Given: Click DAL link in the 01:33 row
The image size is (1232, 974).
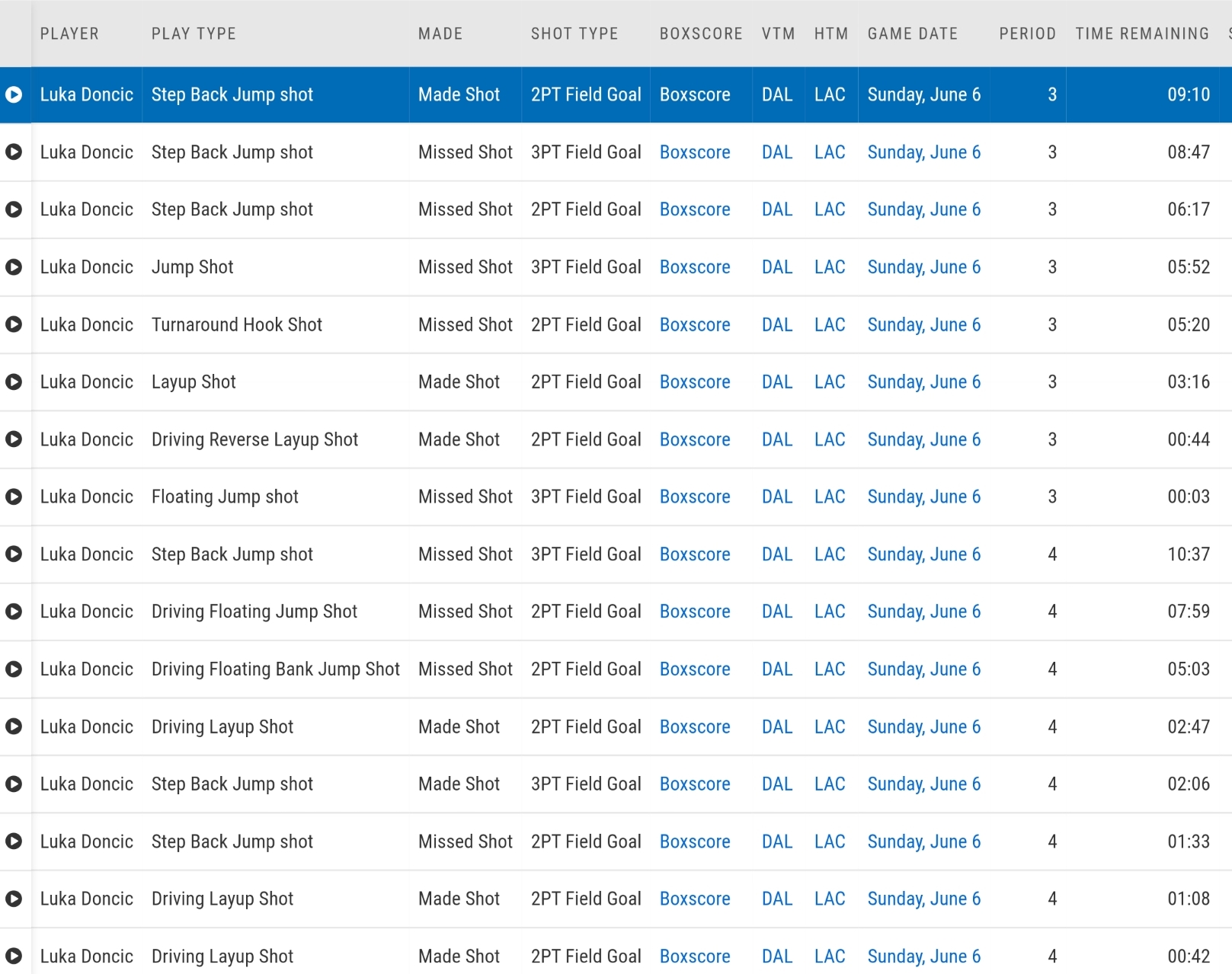Looking at the screenshot, I should tap(777, 841).
